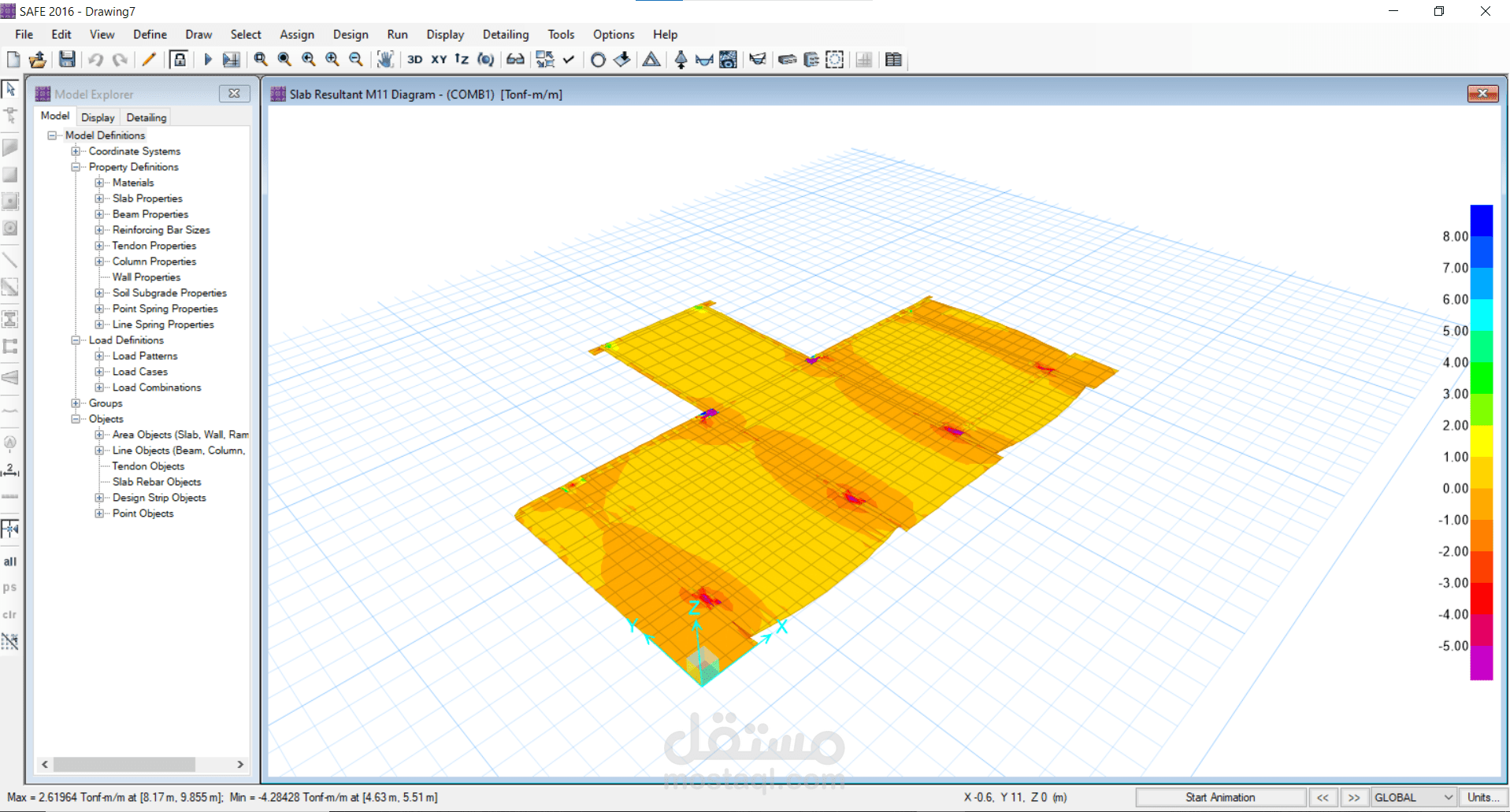This screenshot has height=812, width=1510.
Task: Click the Units... button
Action: pos(1483,797)
